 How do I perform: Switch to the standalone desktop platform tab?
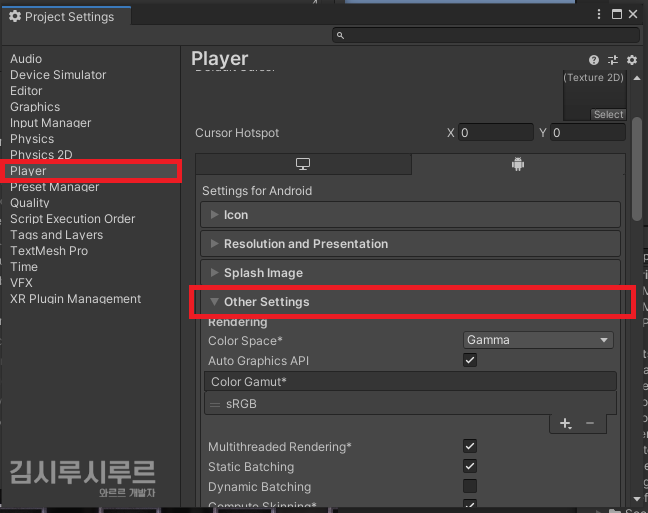point(303,164)
